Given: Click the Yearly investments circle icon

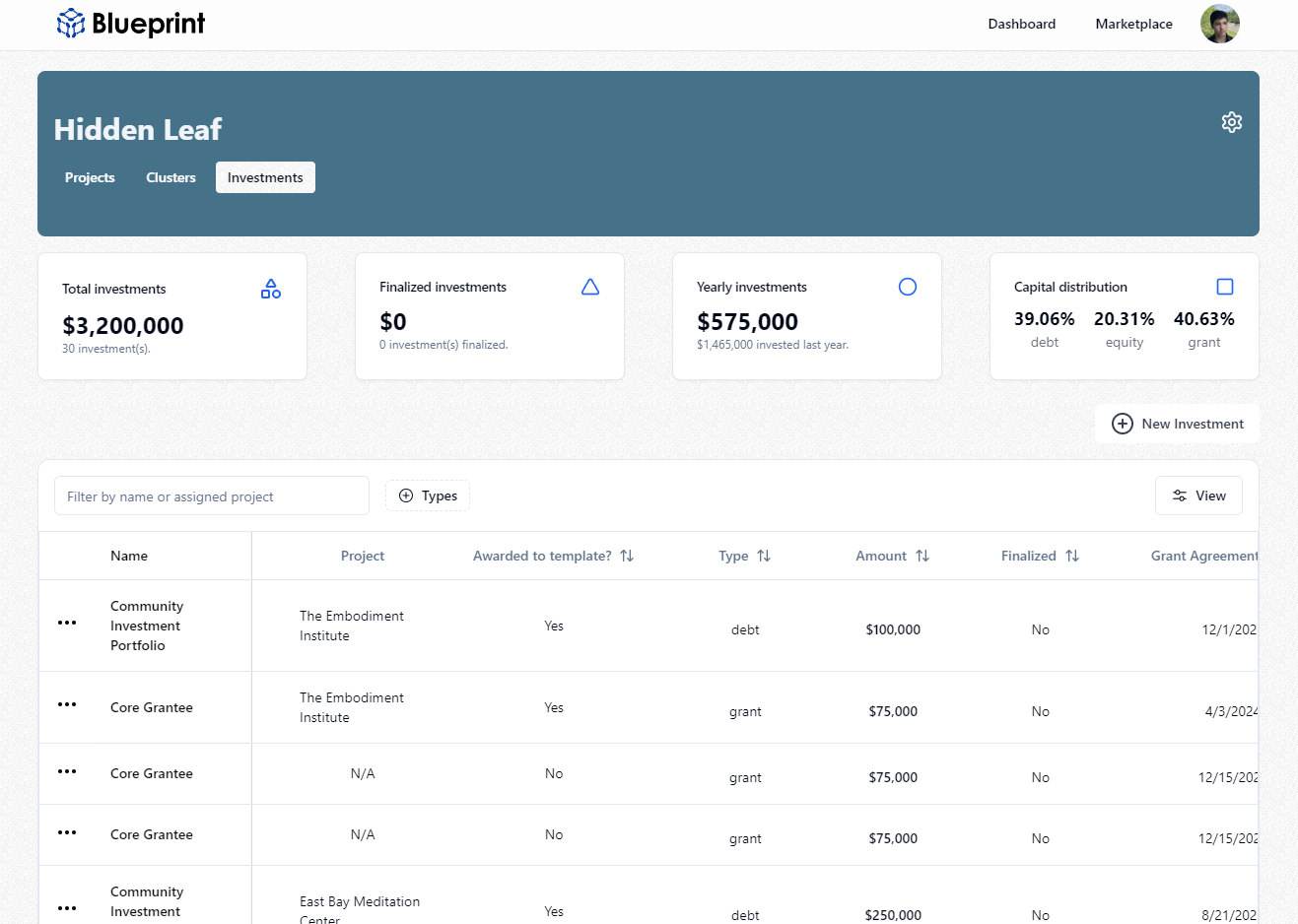Looking at the screenshot, I should tap(908, 287).
